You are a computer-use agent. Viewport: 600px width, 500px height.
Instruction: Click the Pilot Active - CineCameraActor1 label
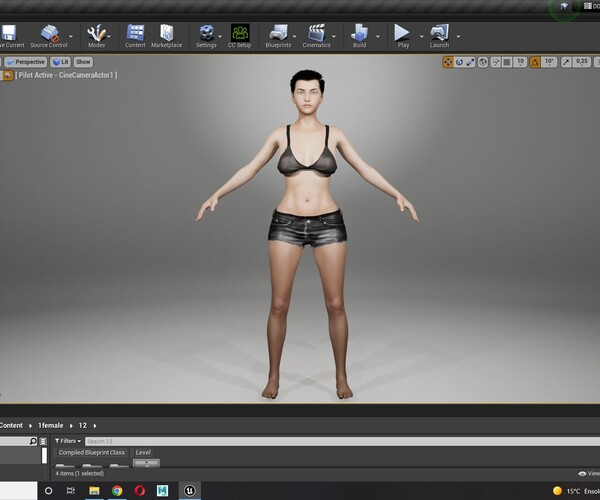pyautogui.click(x=66, y=75)
